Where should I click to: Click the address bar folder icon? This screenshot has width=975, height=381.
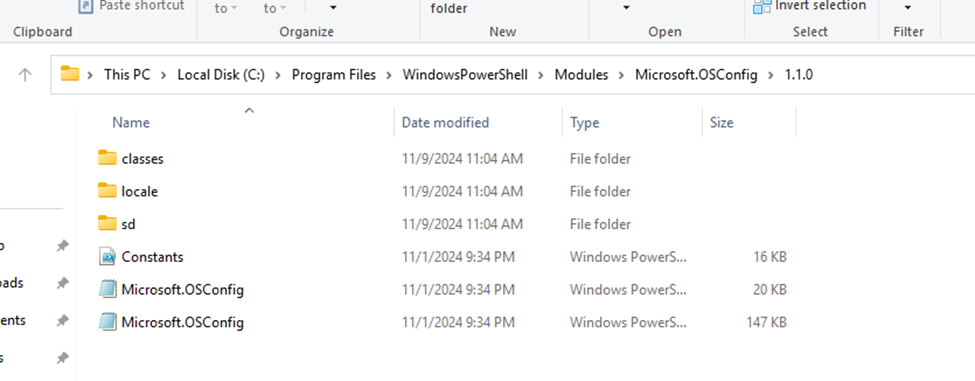pos(70,75)
